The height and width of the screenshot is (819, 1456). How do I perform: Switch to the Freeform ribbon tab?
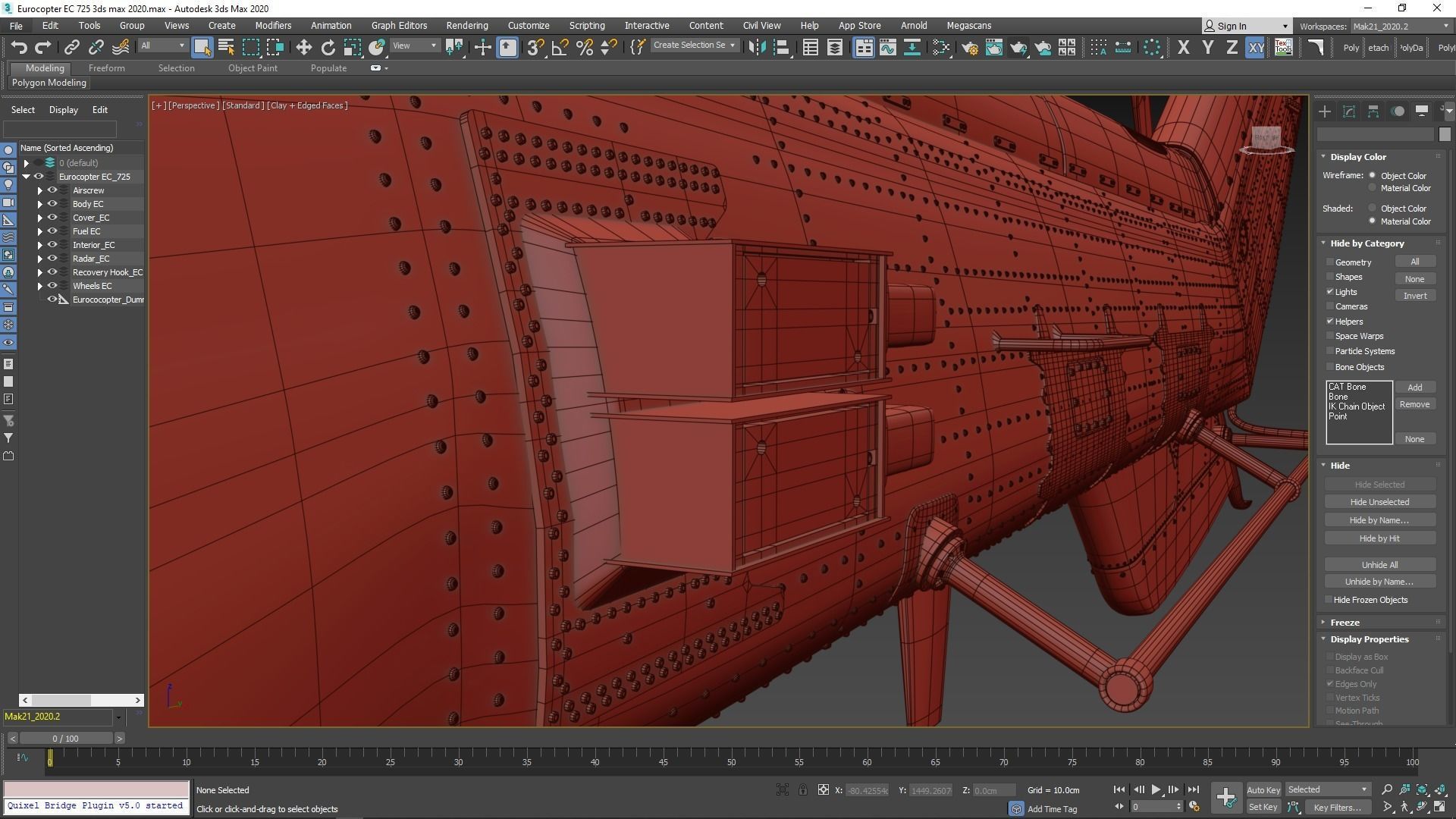click(106, 68)
